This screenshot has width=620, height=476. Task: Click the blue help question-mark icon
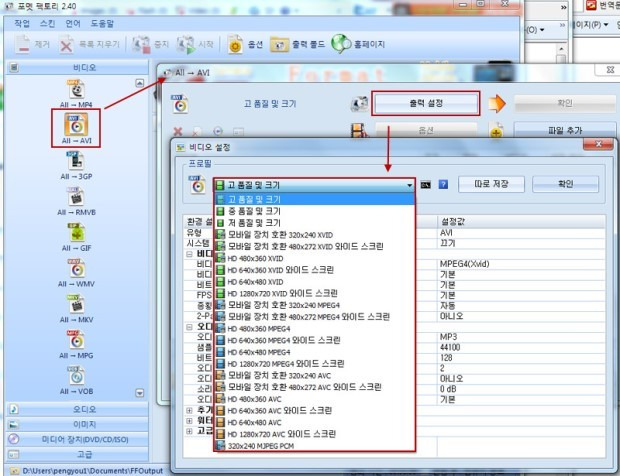443,184
